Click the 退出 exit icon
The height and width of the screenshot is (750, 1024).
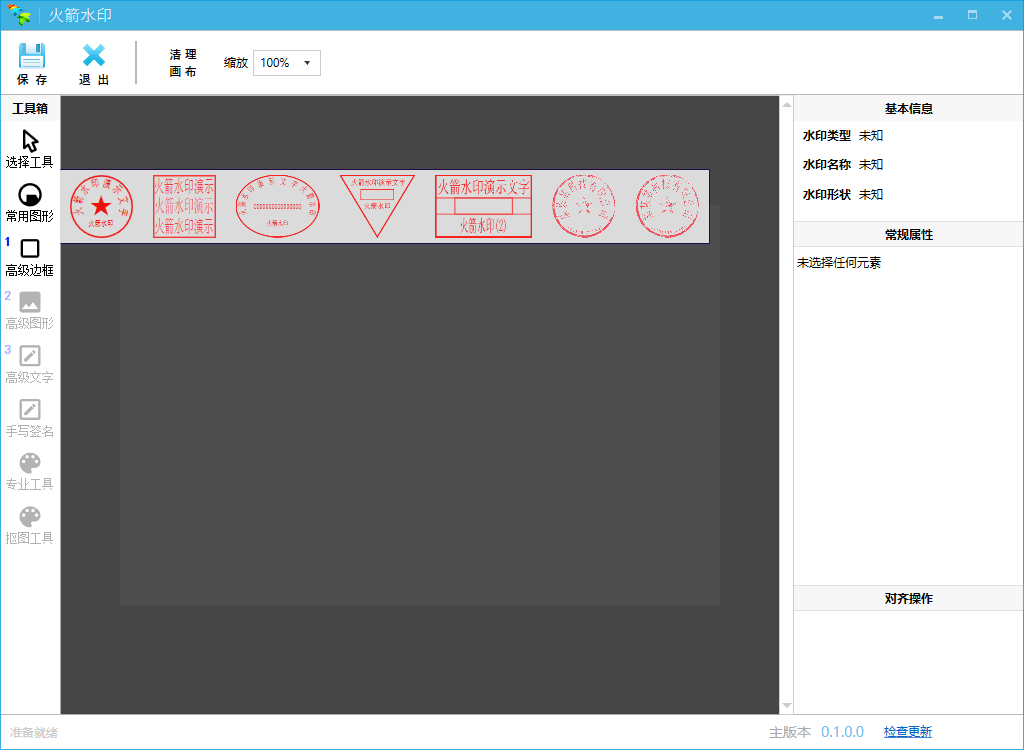tap(93, 62)
